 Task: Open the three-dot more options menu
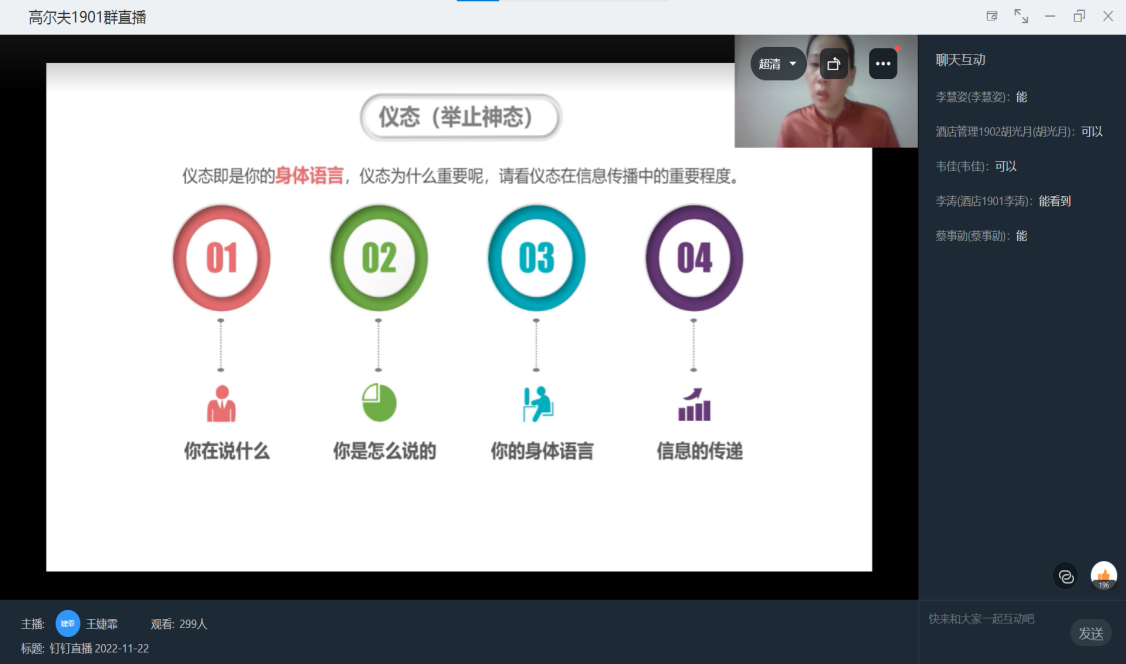883,64
